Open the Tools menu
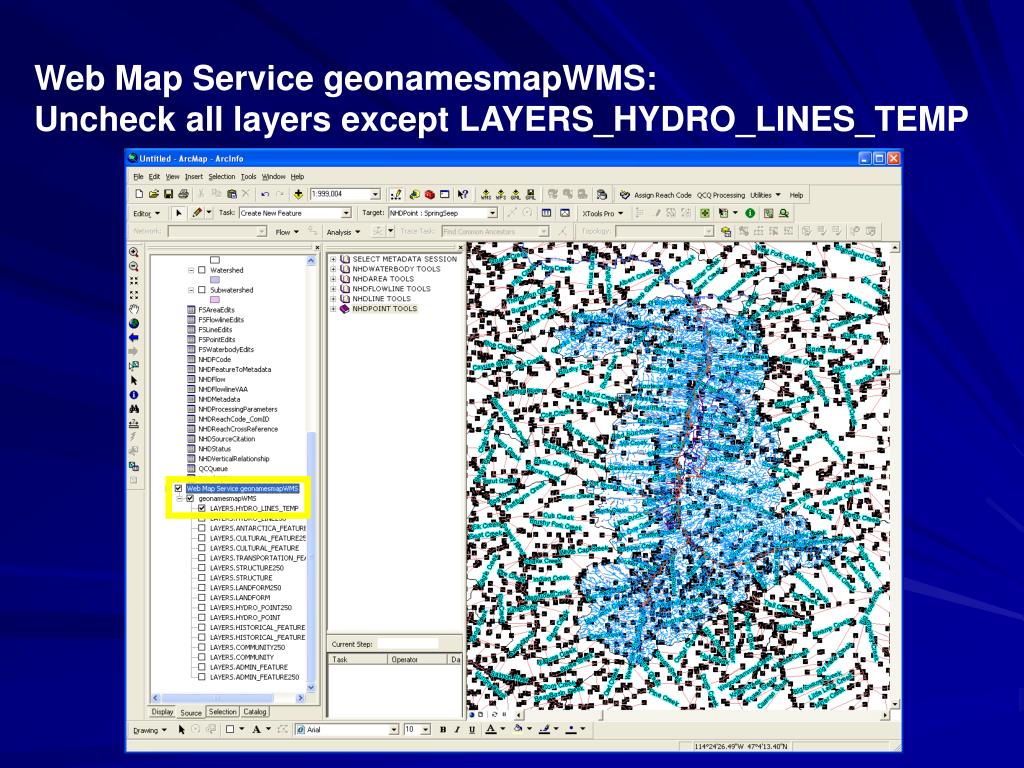Image resolution: width=1024 pixels, height=768 pixels. point(248,176)
